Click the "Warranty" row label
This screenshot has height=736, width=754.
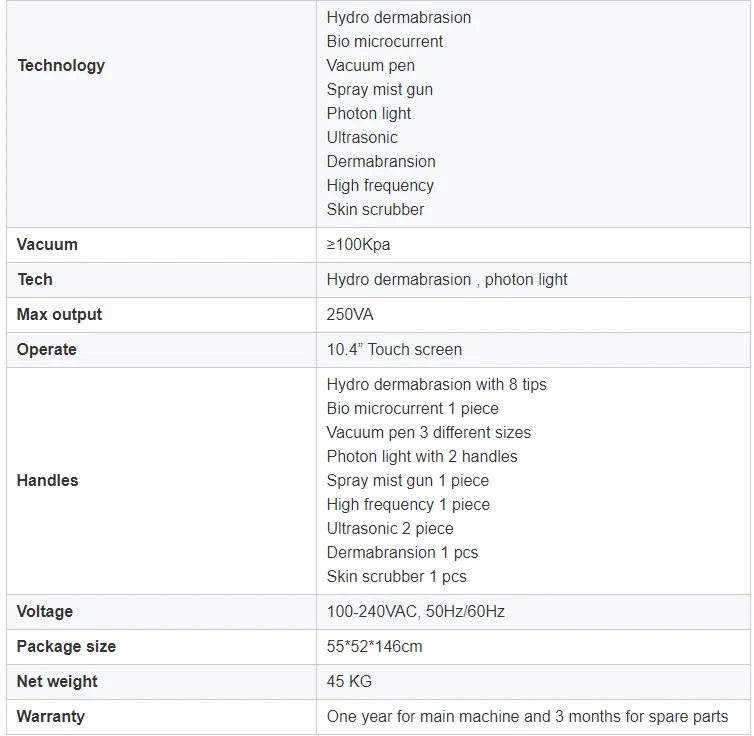click(51, 717)
